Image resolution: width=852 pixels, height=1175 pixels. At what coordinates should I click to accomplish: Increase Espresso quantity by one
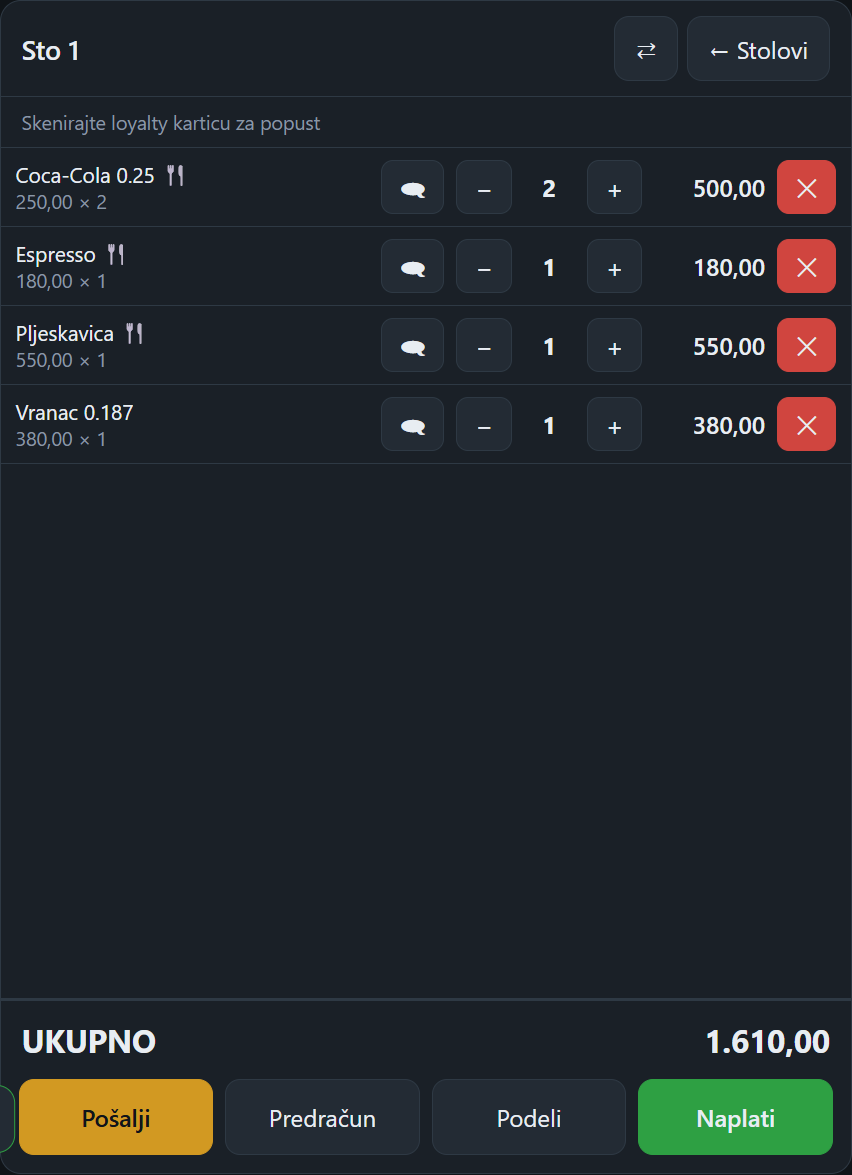pos(614,266)
